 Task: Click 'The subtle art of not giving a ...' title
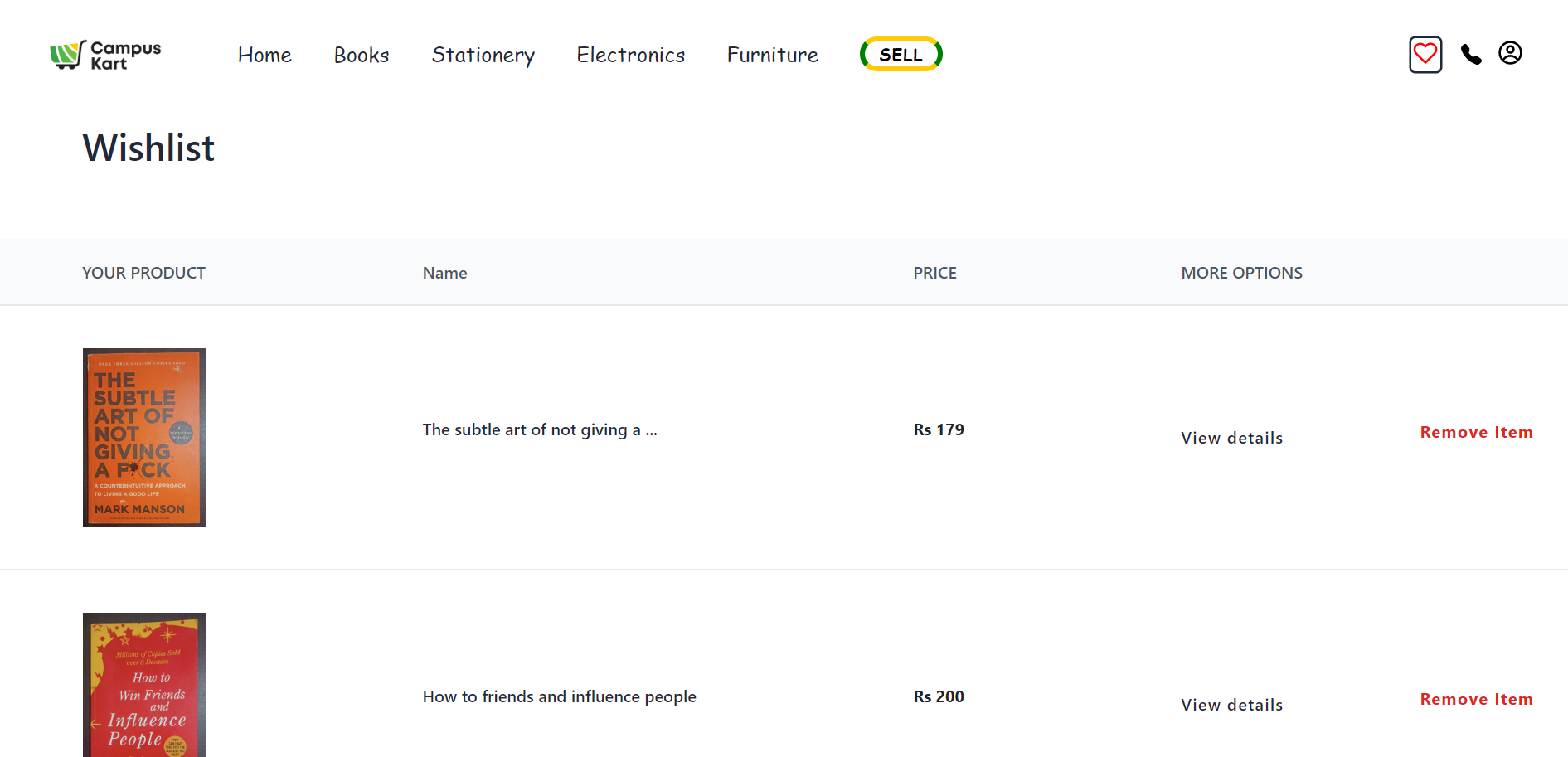(539, 429)
